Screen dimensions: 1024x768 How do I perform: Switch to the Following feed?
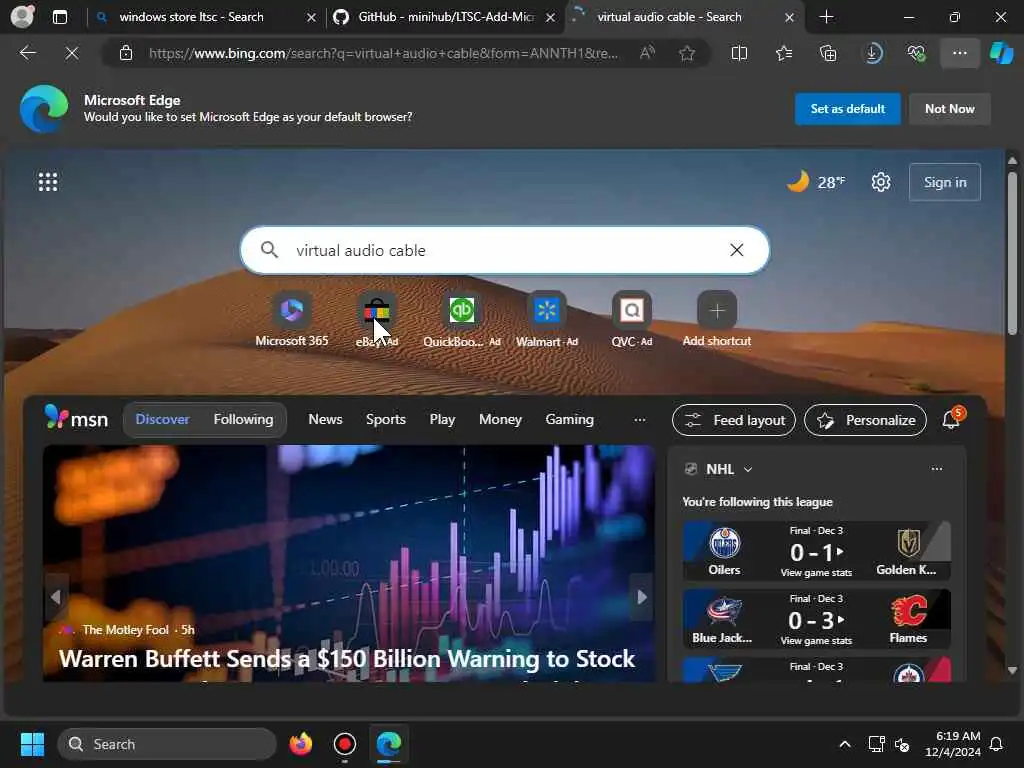243,419
